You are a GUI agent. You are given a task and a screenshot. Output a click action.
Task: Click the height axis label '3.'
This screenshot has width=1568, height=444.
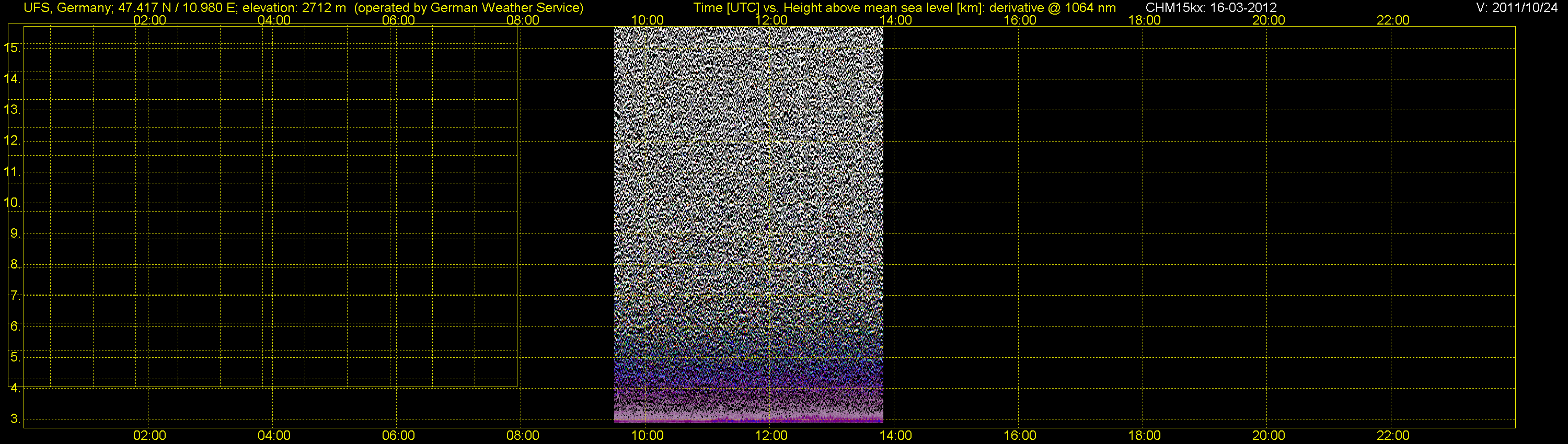coord(15,419)
